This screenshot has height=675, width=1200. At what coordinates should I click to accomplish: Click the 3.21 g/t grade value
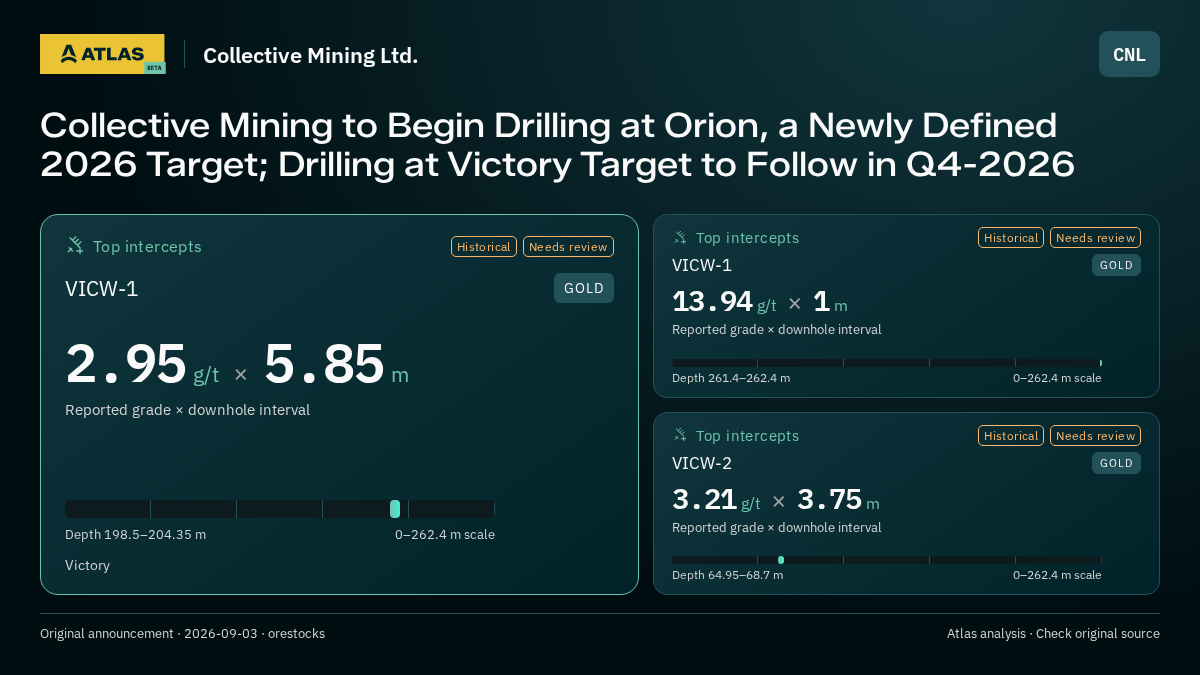pos(716,500)
